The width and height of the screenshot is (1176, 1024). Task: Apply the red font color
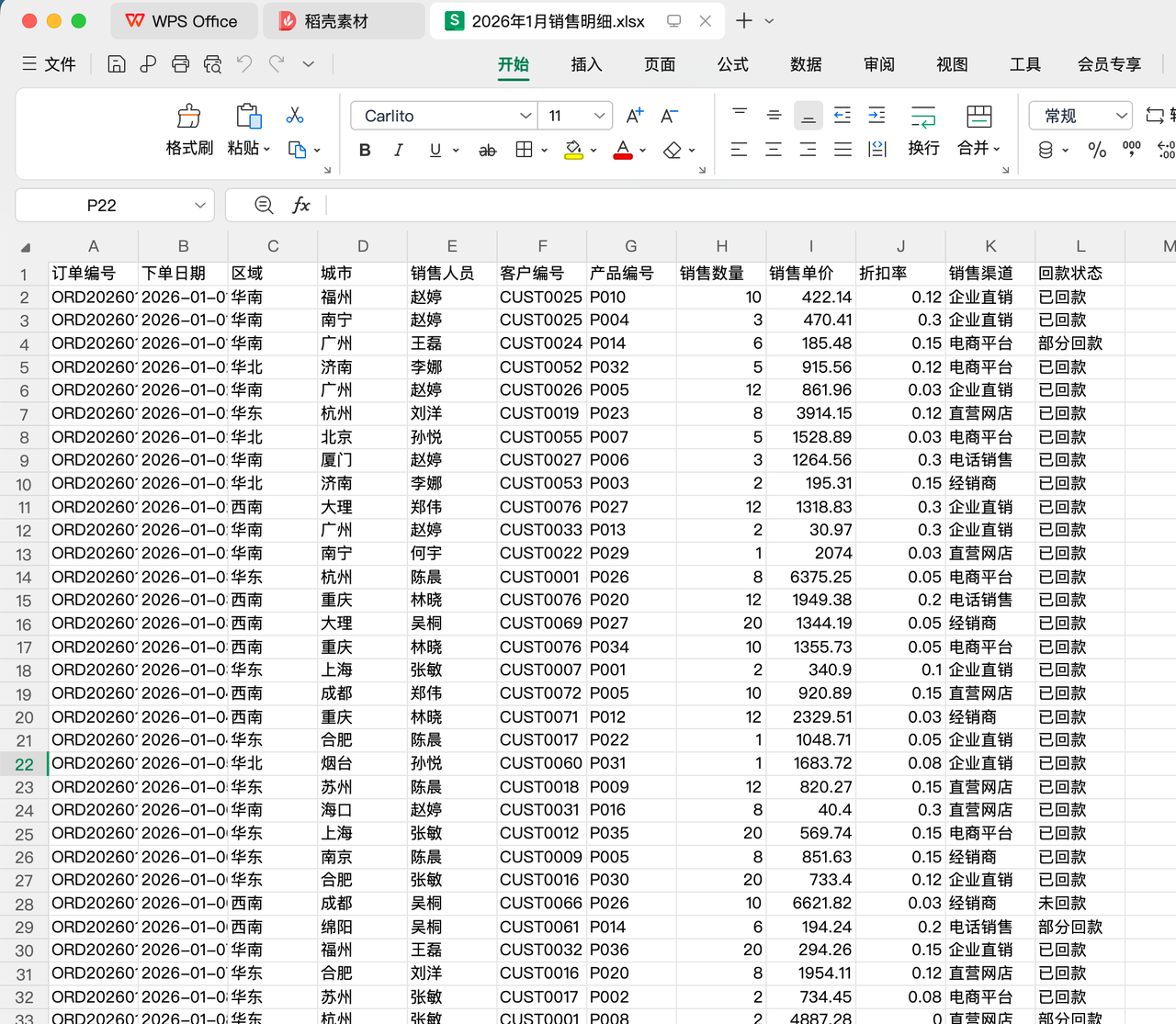(x=623, y=150)
